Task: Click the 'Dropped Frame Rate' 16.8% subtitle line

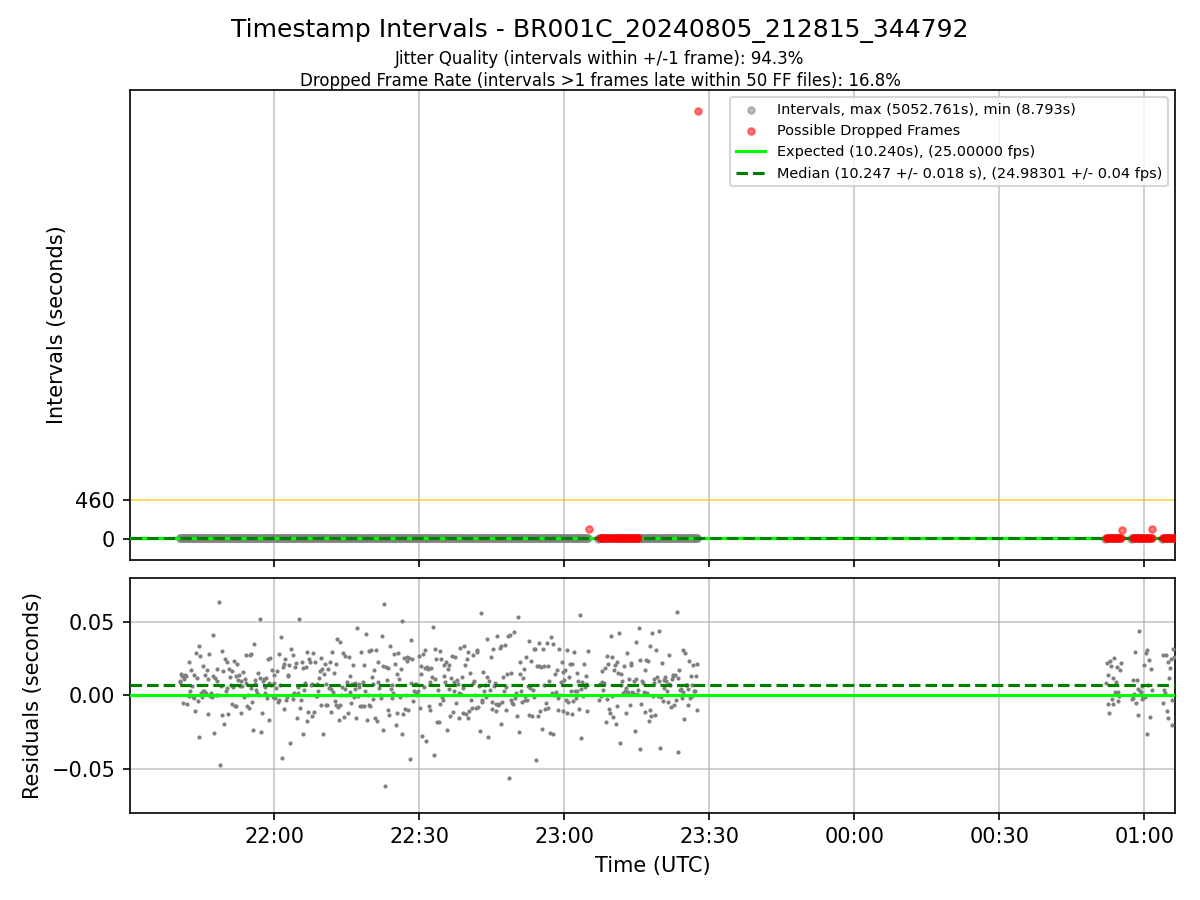Action: pyautogui.click(x=599, y=80)
